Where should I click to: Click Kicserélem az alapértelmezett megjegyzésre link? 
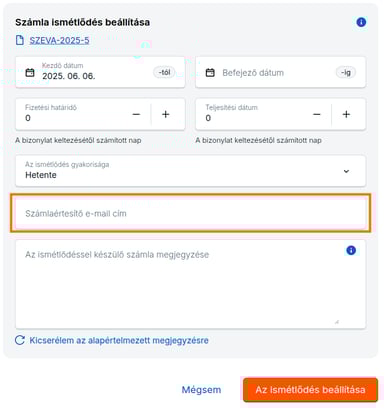[x=119, y=340]
